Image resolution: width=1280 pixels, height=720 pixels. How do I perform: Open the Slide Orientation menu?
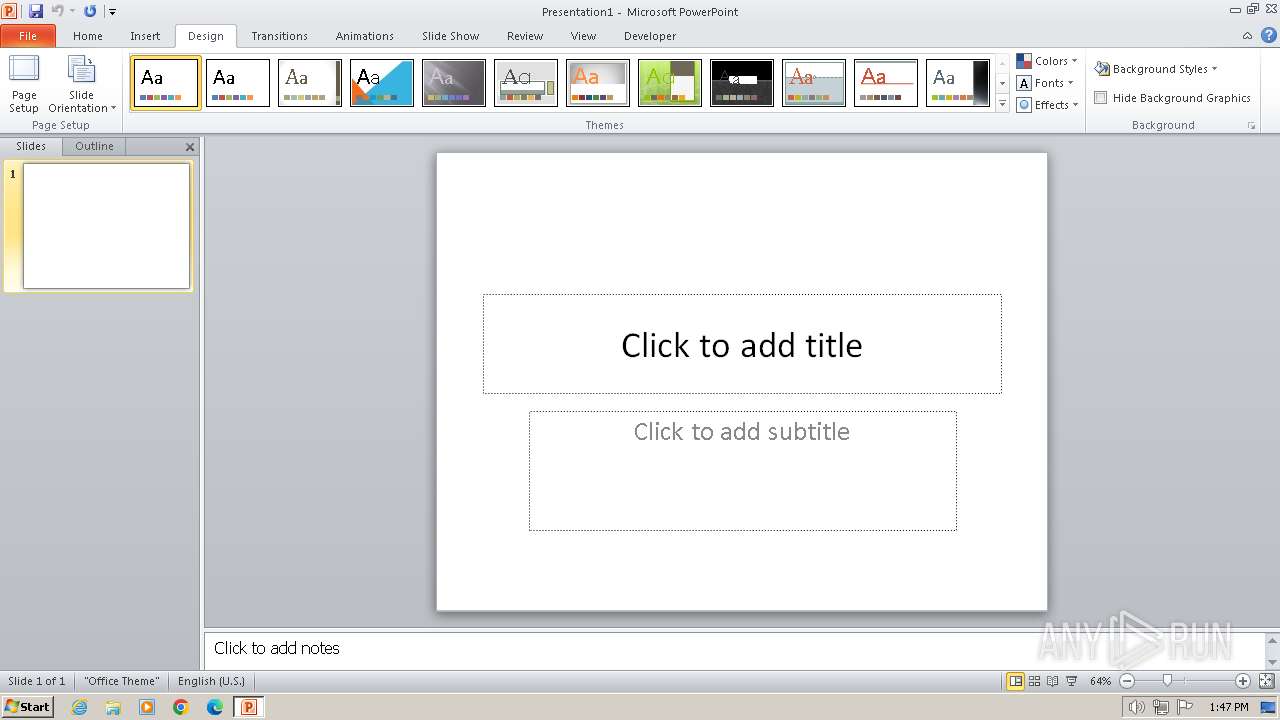[82, 85]
